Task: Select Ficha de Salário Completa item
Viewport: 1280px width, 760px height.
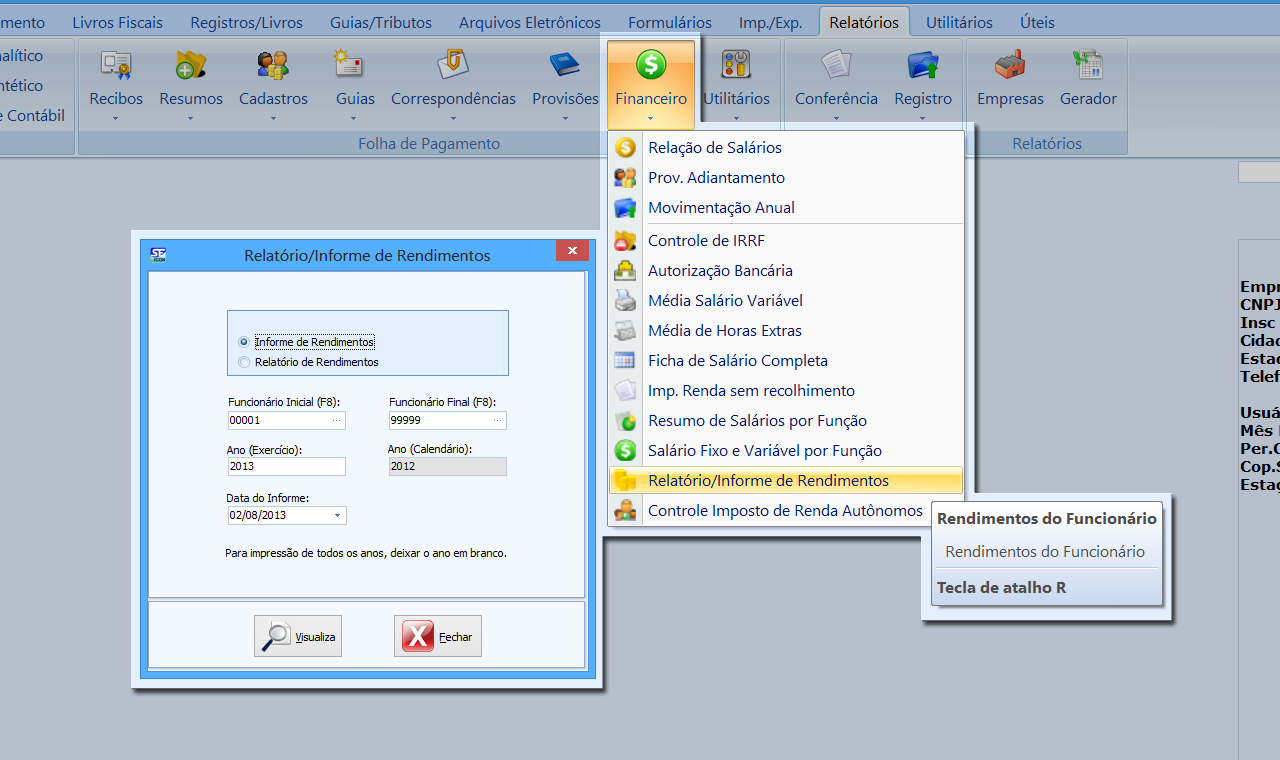Action: click(x=737, y=360)
